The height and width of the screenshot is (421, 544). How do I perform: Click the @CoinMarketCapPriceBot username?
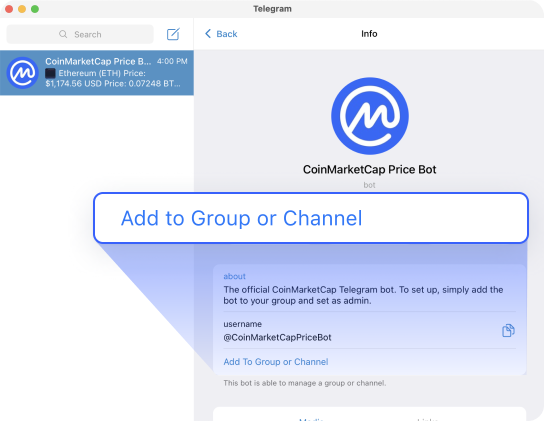(277, 337)
